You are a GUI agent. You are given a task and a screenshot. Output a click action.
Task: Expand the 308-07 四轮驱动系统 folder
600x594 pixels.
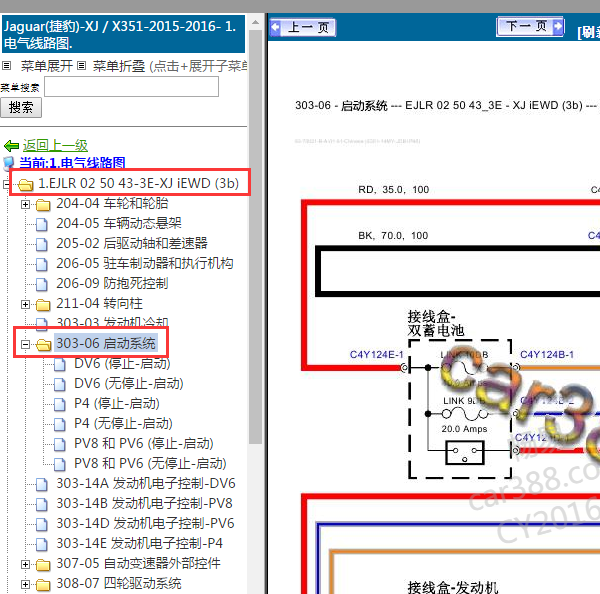25,584
